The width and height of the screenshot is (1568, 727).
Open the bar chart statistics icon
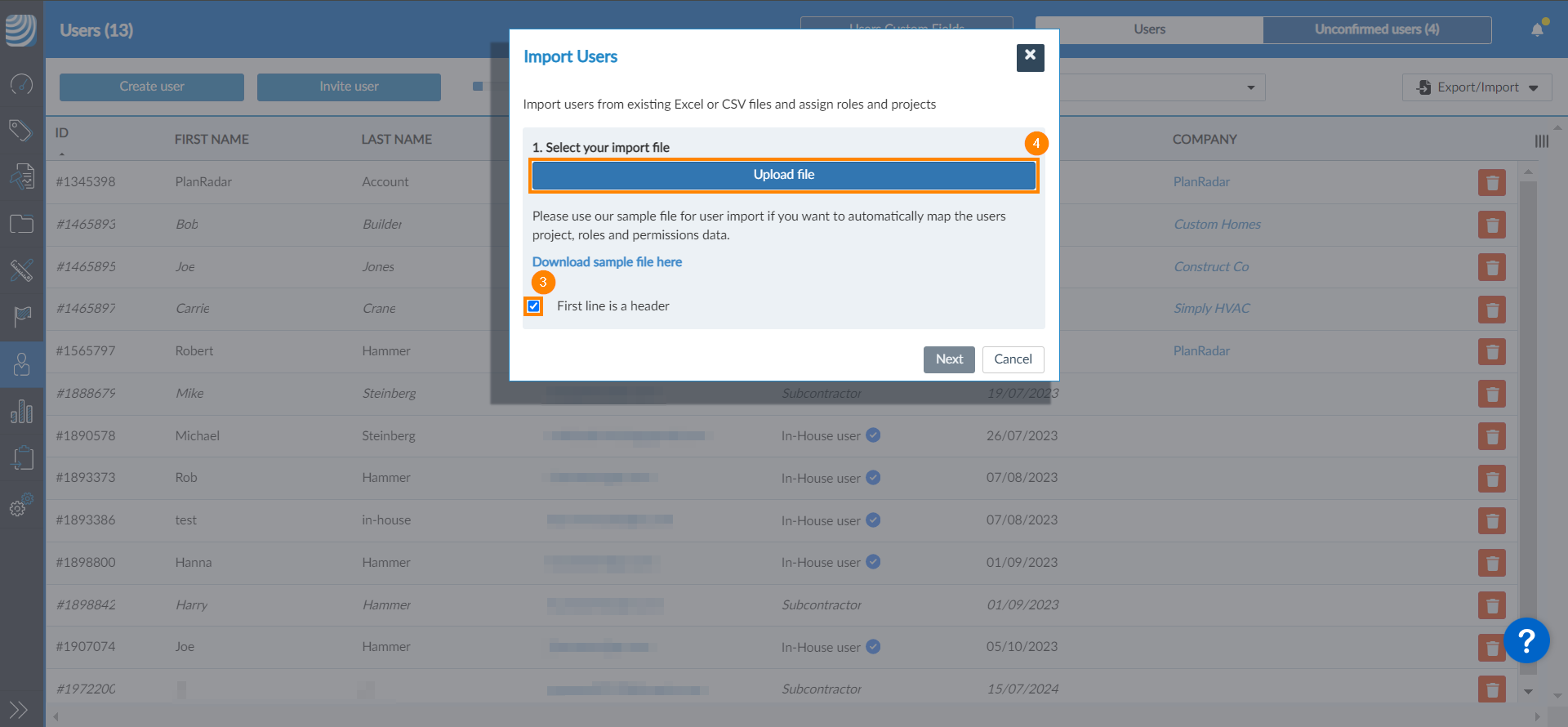tap(21, 411)
